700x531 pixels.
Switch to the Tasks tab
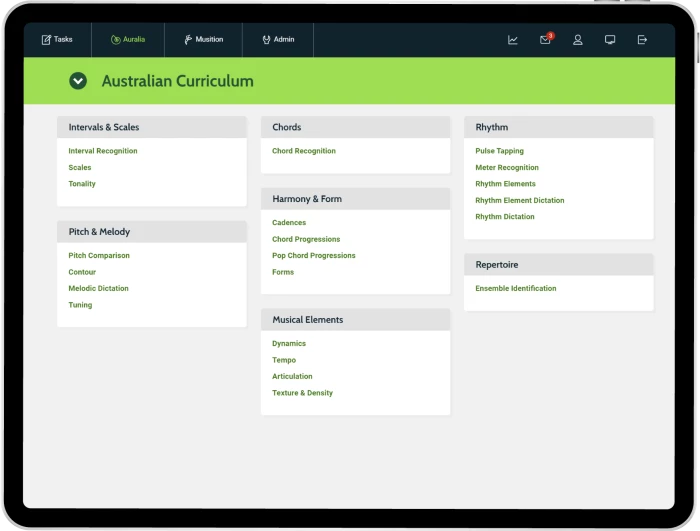(x=57, y=40)
